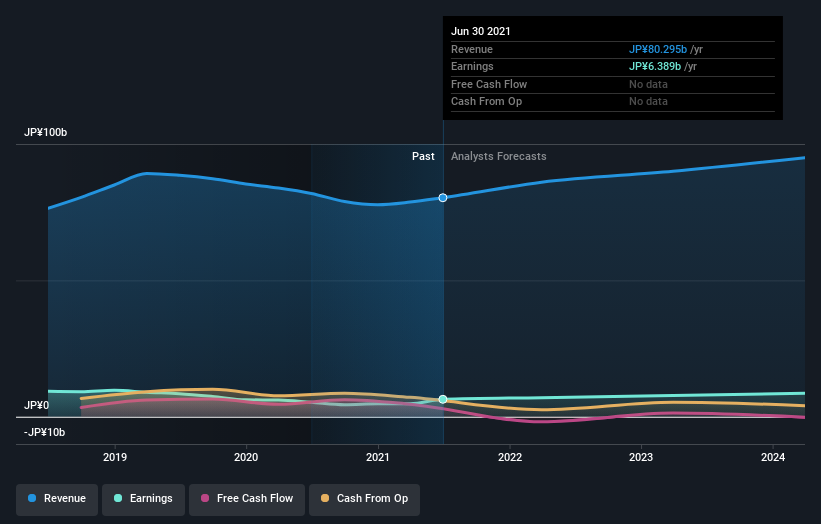Click No data in Cash From Op row
This screenshot has width=821, height=524.
tap(648, 102)
